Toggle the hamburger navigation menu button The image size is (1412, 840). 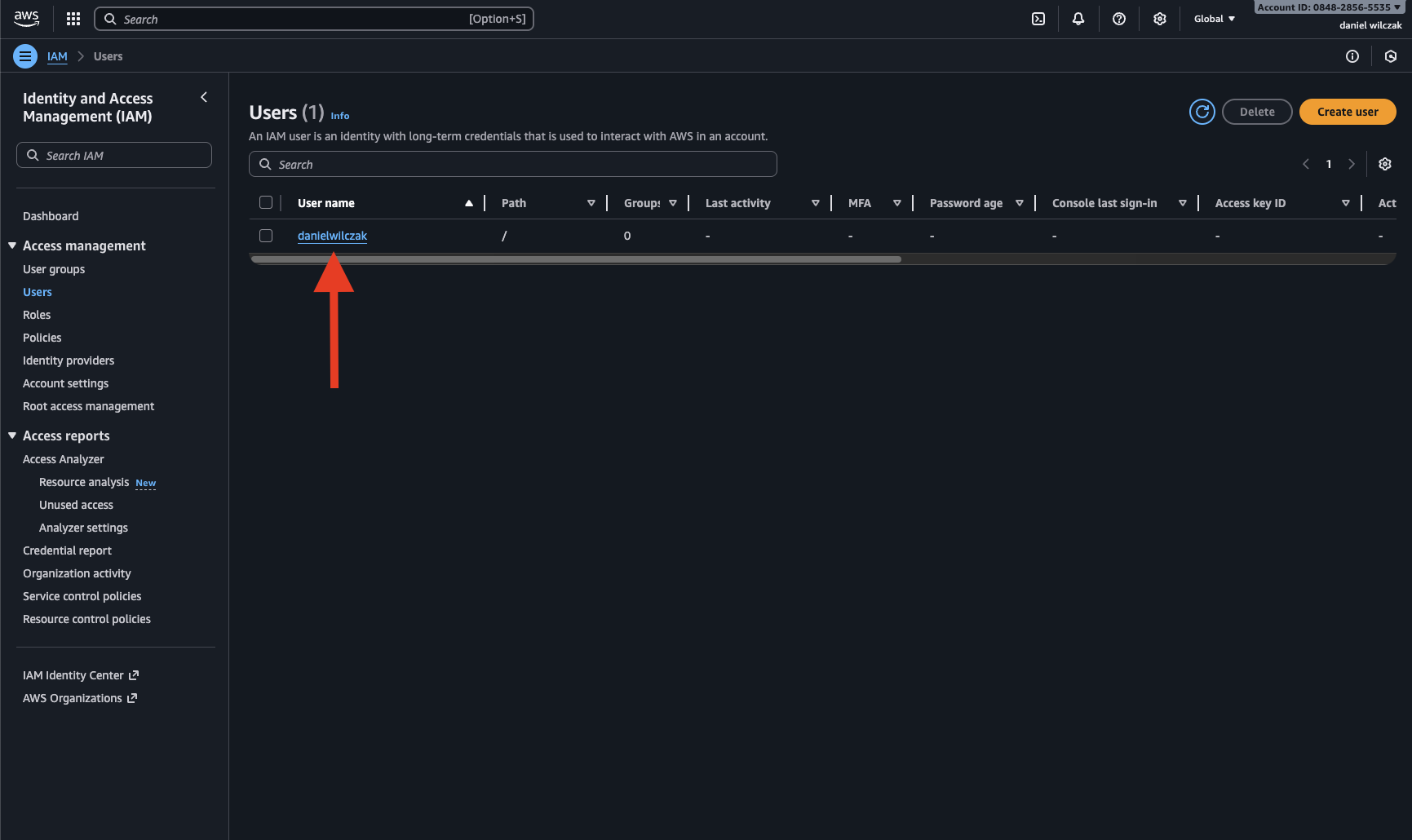pyautogui.click(x=25, y=56)
